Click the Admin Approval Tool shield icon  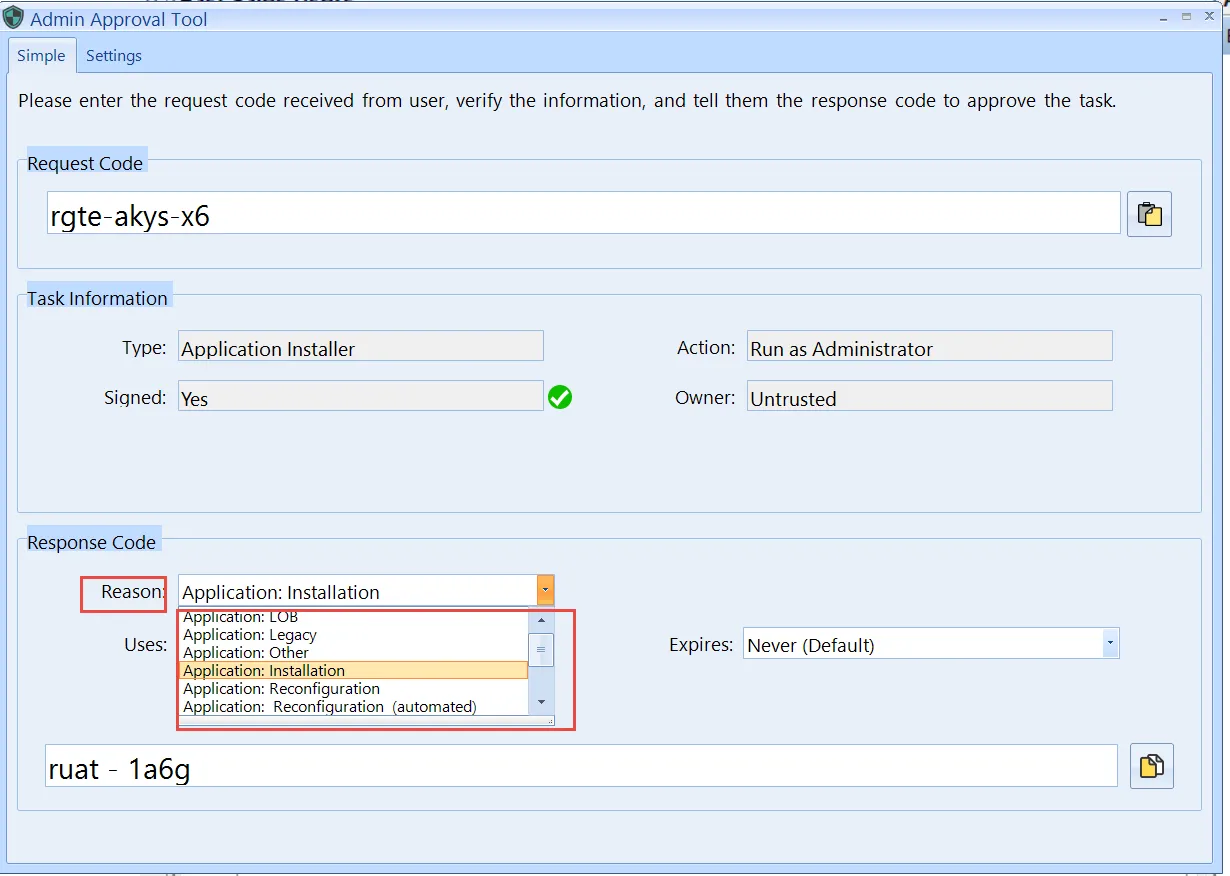[x=14, y=18]
